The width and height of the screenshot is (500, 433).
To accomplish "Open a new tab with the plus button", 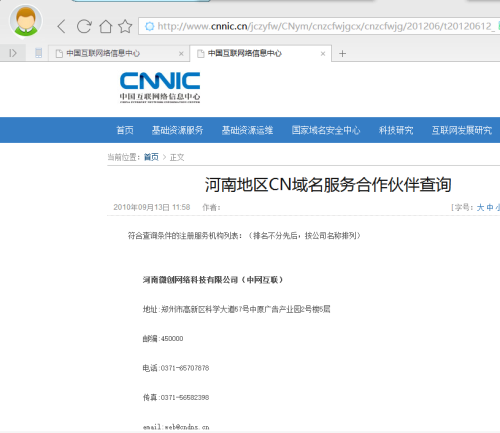I will (342, 53).
